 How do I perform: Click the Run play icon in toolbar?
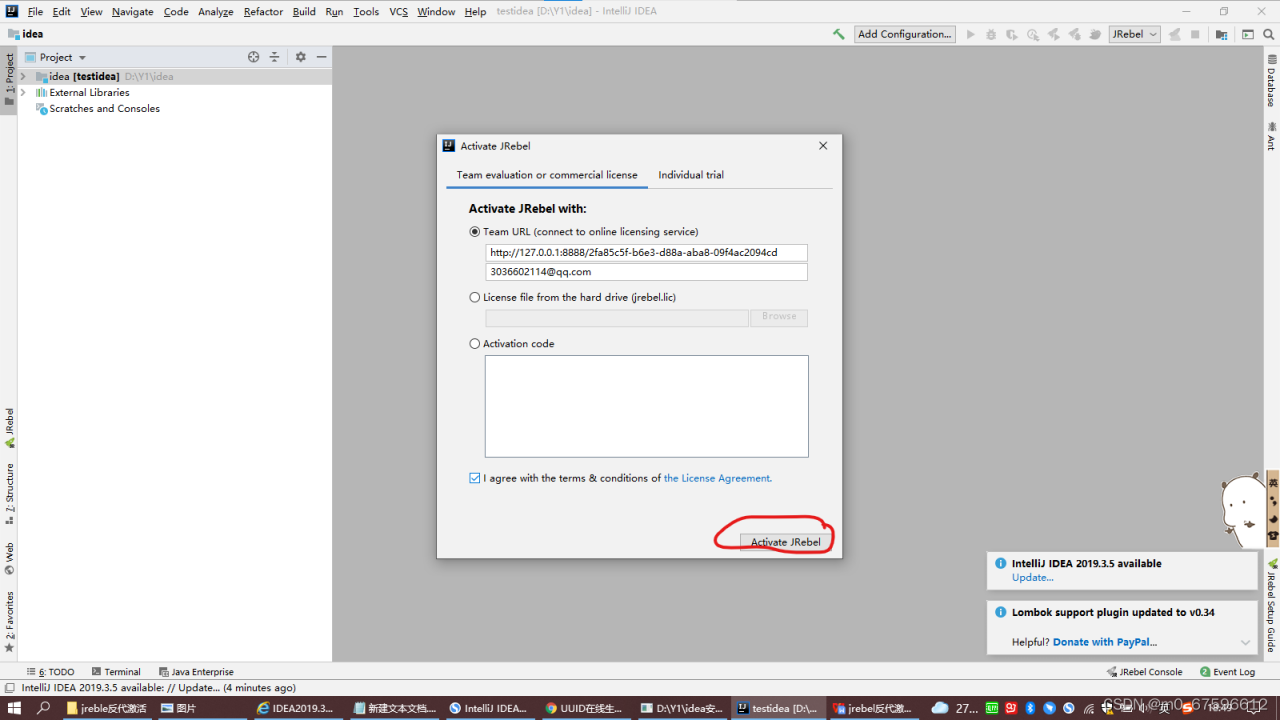pyautogui.click(x=970, y=34)
